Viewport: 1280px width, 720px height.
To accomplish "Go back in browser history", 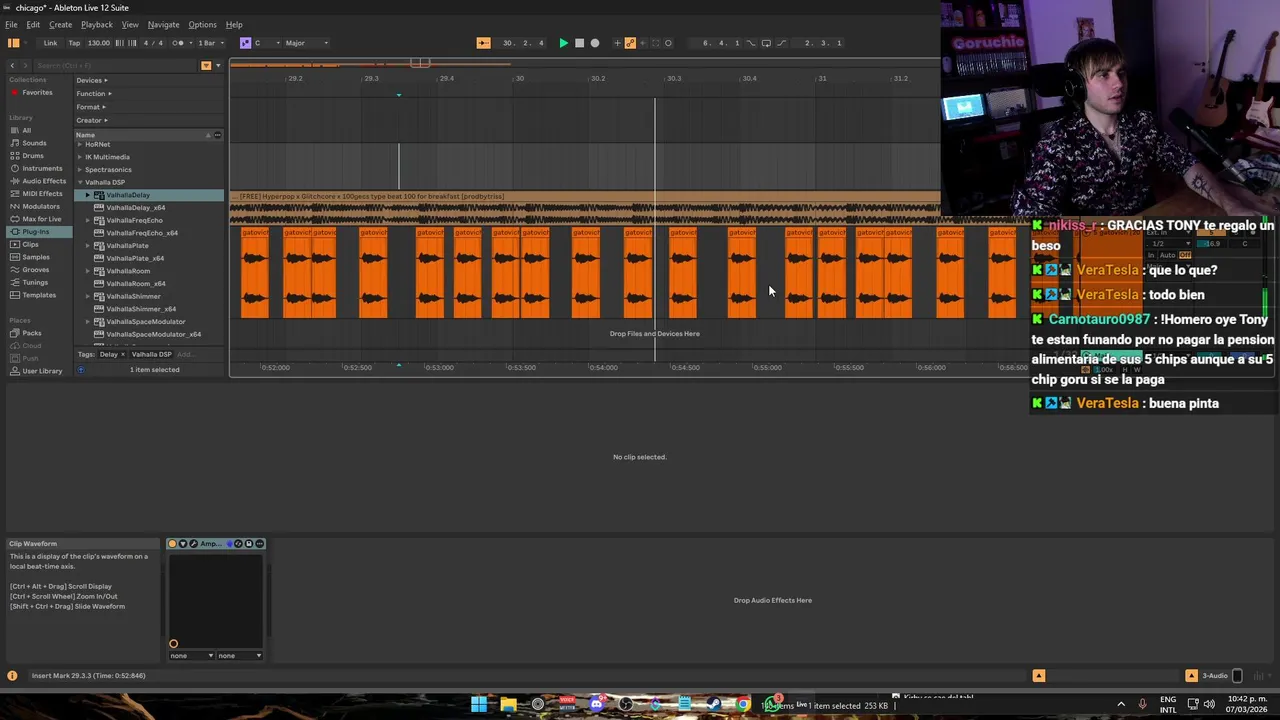I will coord(12,65).
